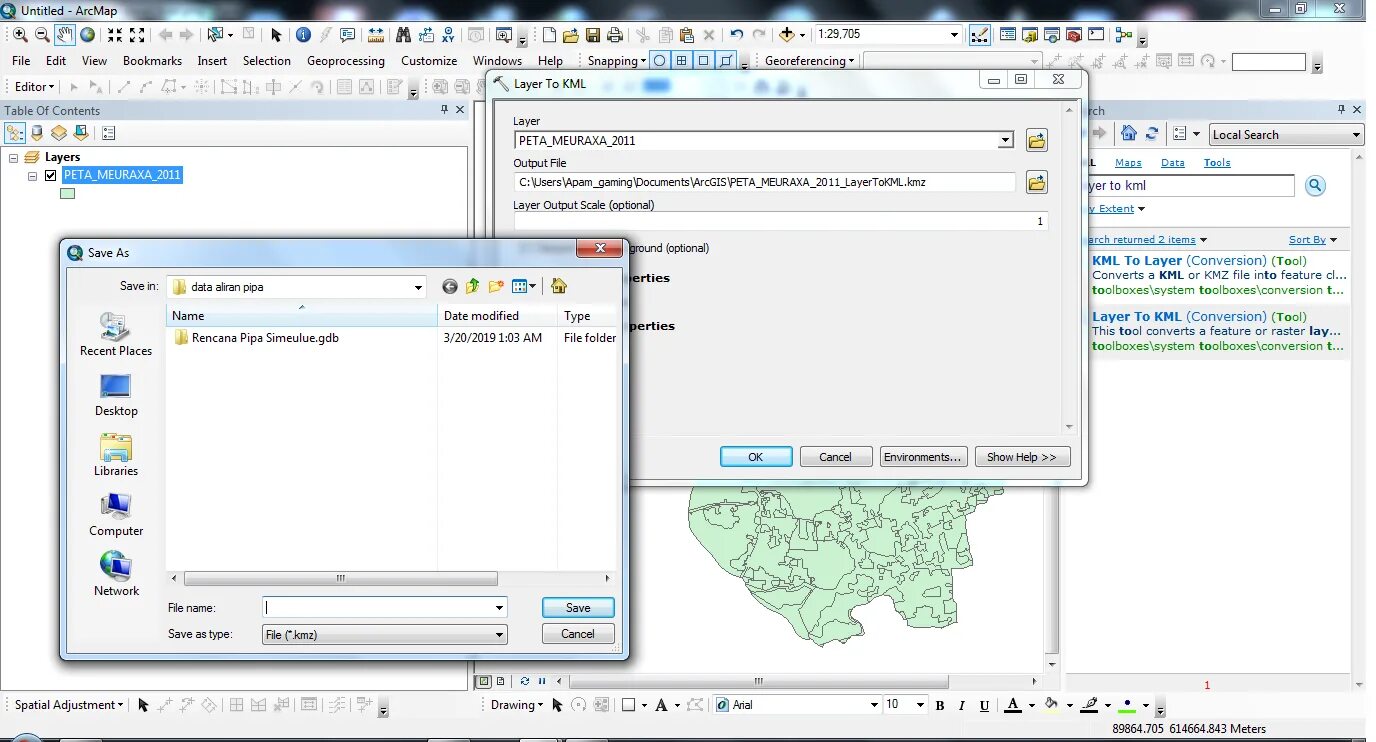Screen dimensions: 1376x742
Task: Click the Undo arrow
Action: 737,35
